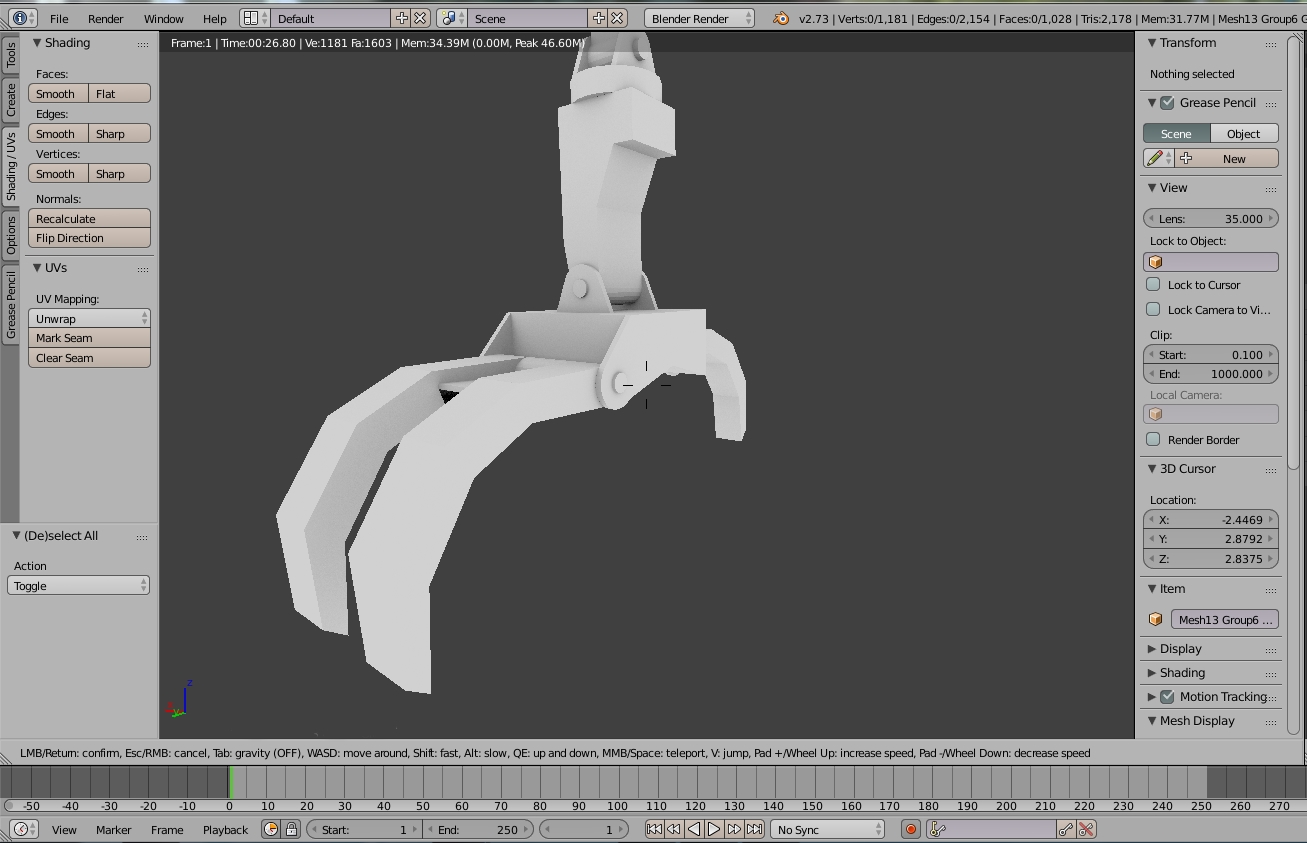Expand the Display panel

[1152, 649]
